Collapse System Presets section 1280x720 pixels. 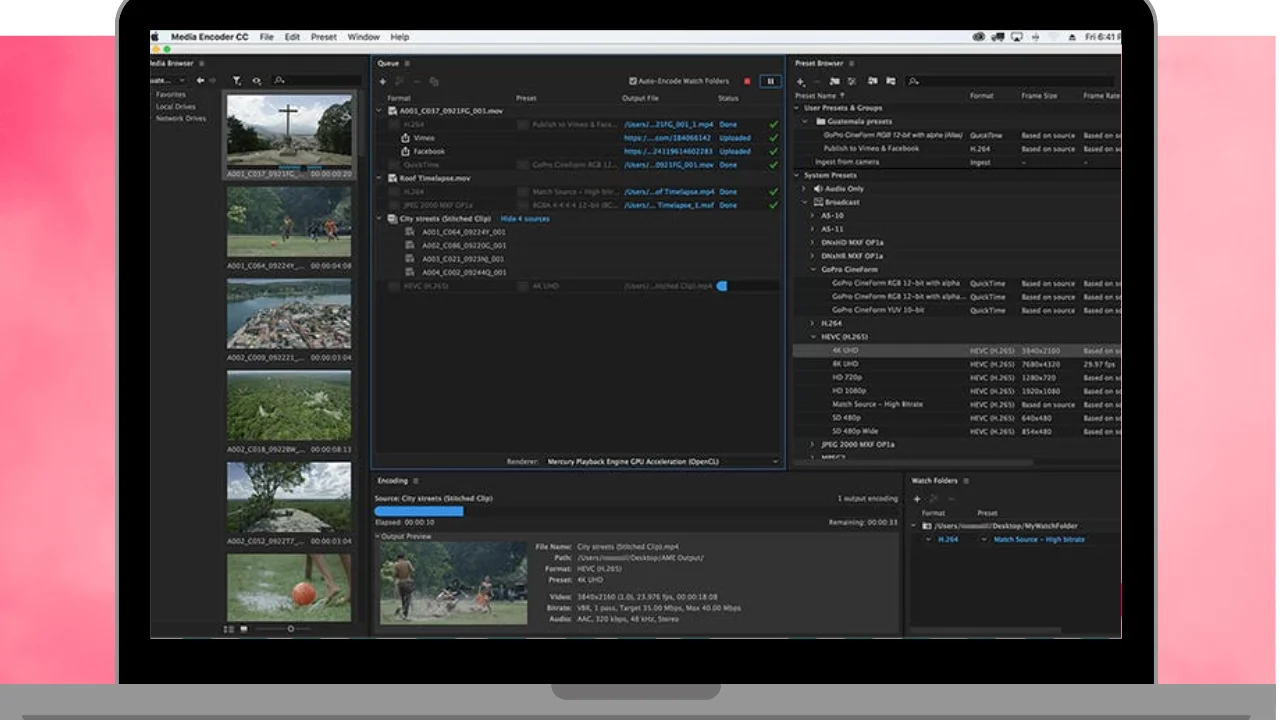click(797, 175)
